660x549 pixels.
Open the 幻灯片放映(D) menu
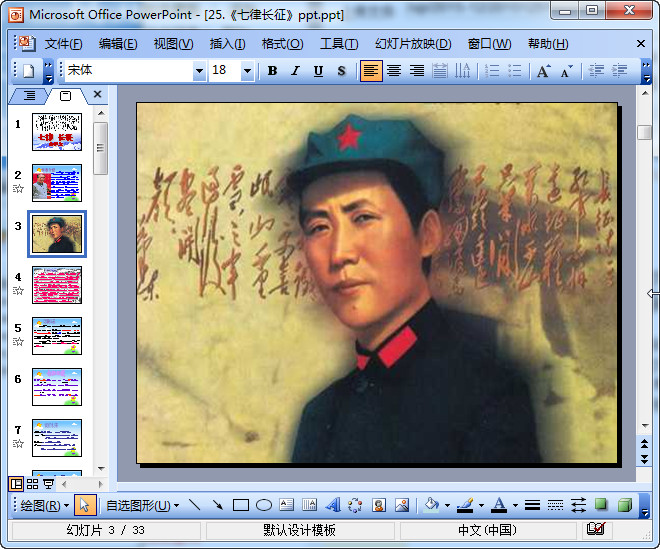point(413,44)
